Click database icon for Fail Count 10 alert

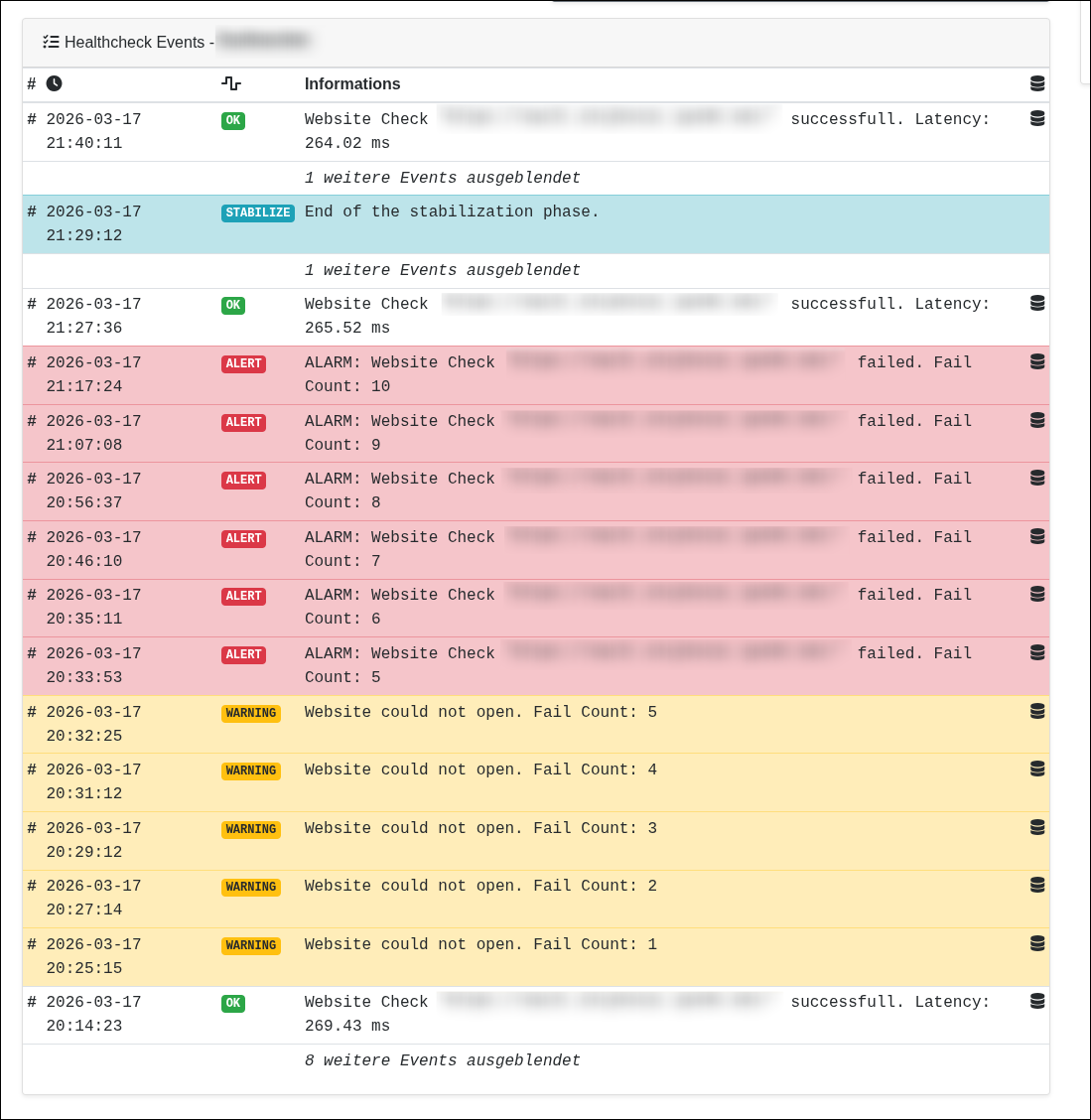pos(1037,361)
